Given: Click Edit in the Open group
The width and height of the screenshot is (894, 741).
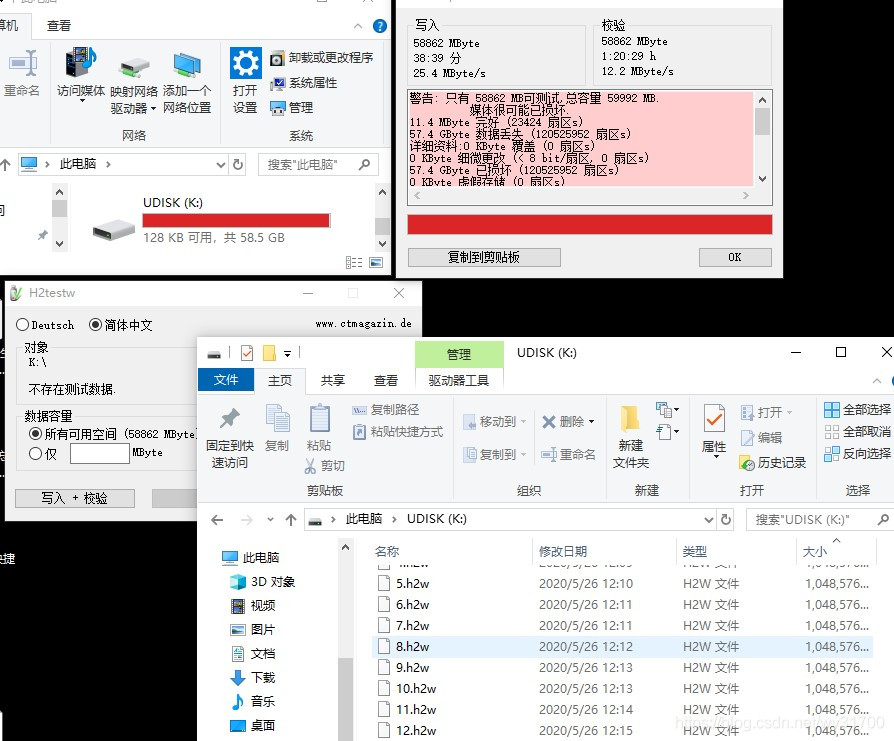Looking at the screenshot, I should [x=761, y=437].
